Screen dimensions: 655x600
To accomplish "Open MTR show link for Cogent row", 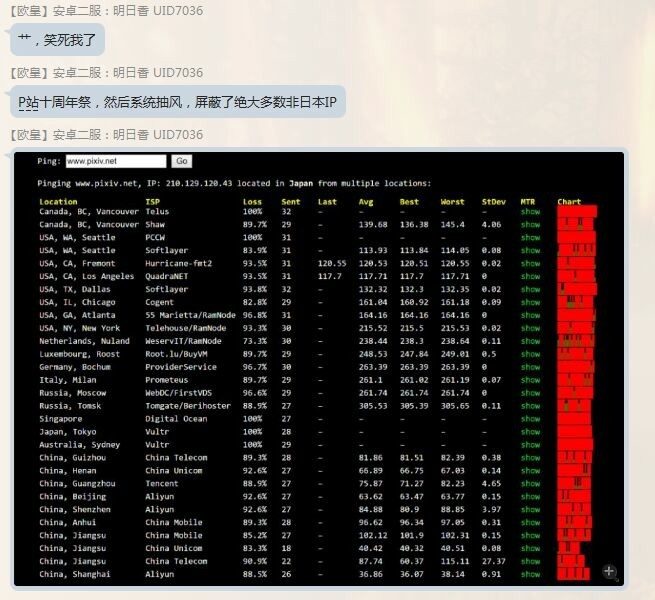I will point(530,303).
